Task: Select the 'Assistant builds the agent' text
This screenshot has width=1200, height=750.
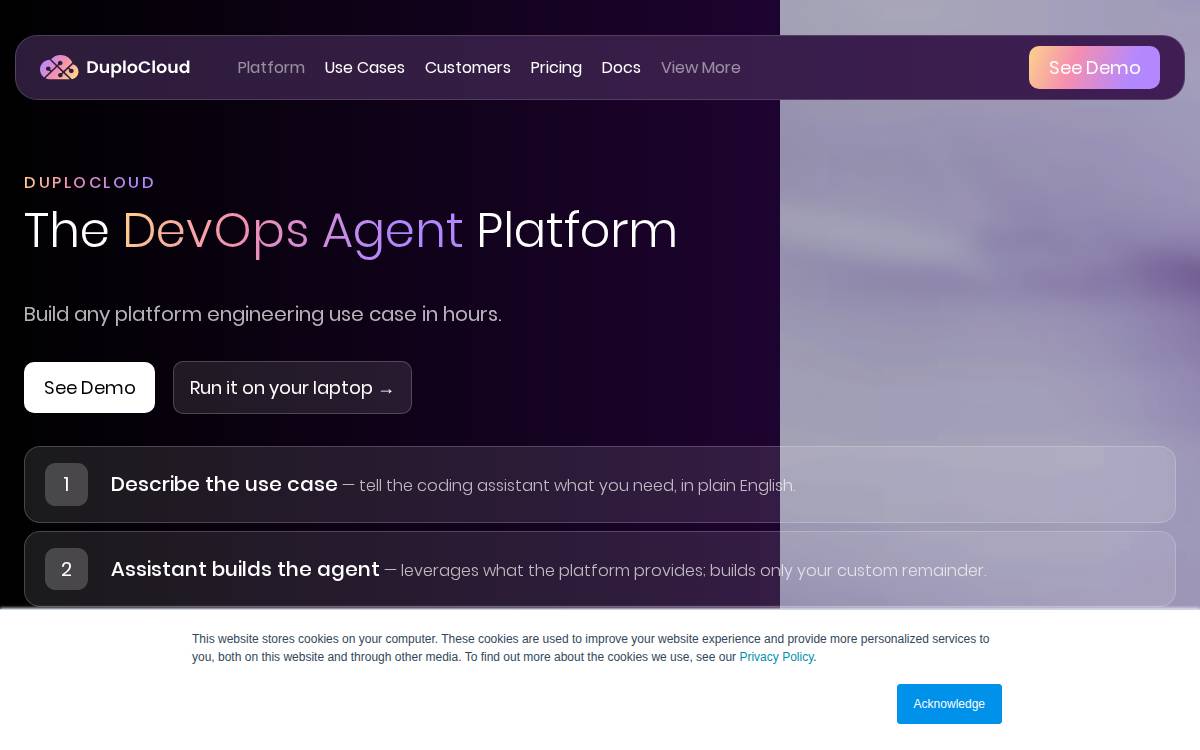Action: [245, 569]
